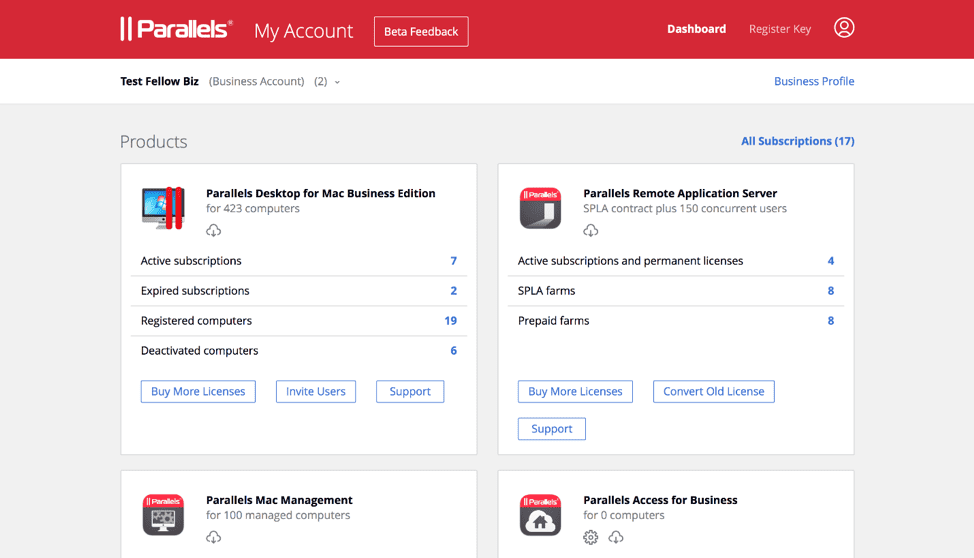
Task: Click the Parallels Remote Application Server title
Action: pos(680,193)
